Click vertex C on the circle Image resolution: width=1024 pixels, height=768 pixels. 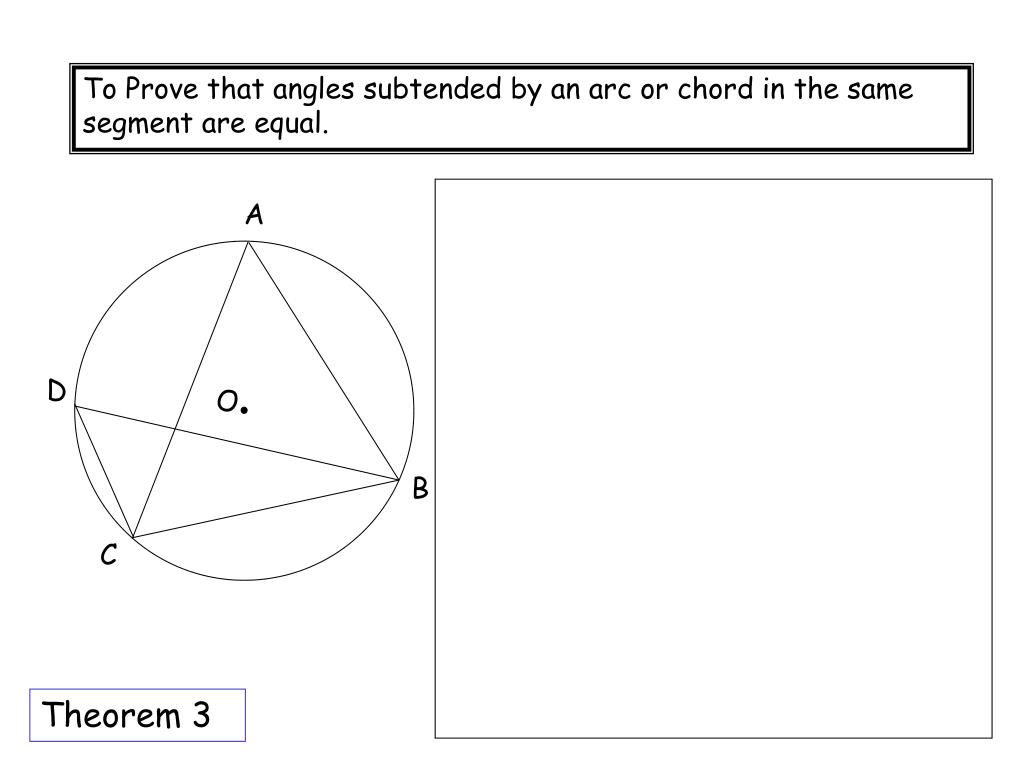pos(133,537)
